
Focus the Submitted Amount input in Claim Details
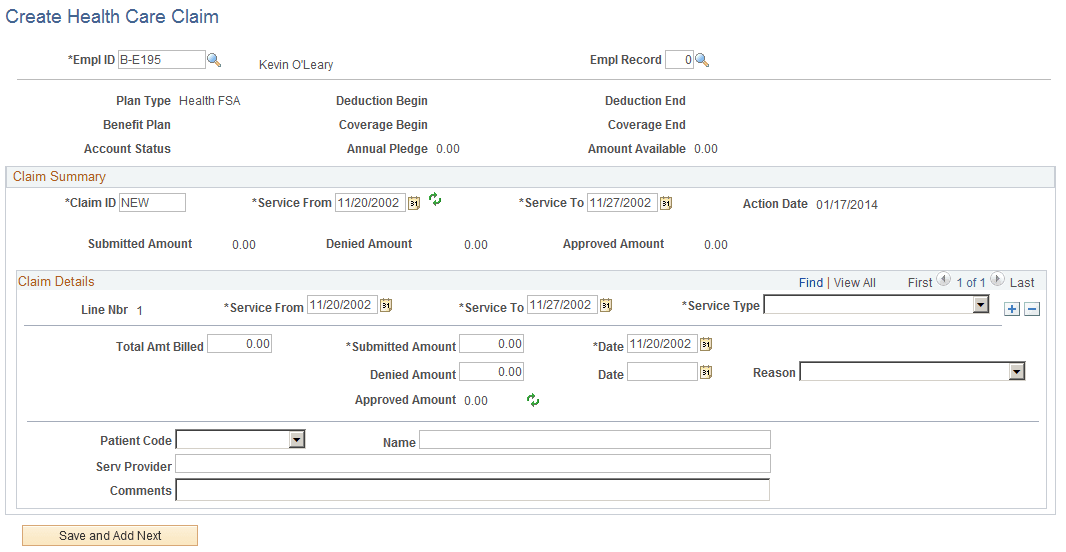[492, 344]
